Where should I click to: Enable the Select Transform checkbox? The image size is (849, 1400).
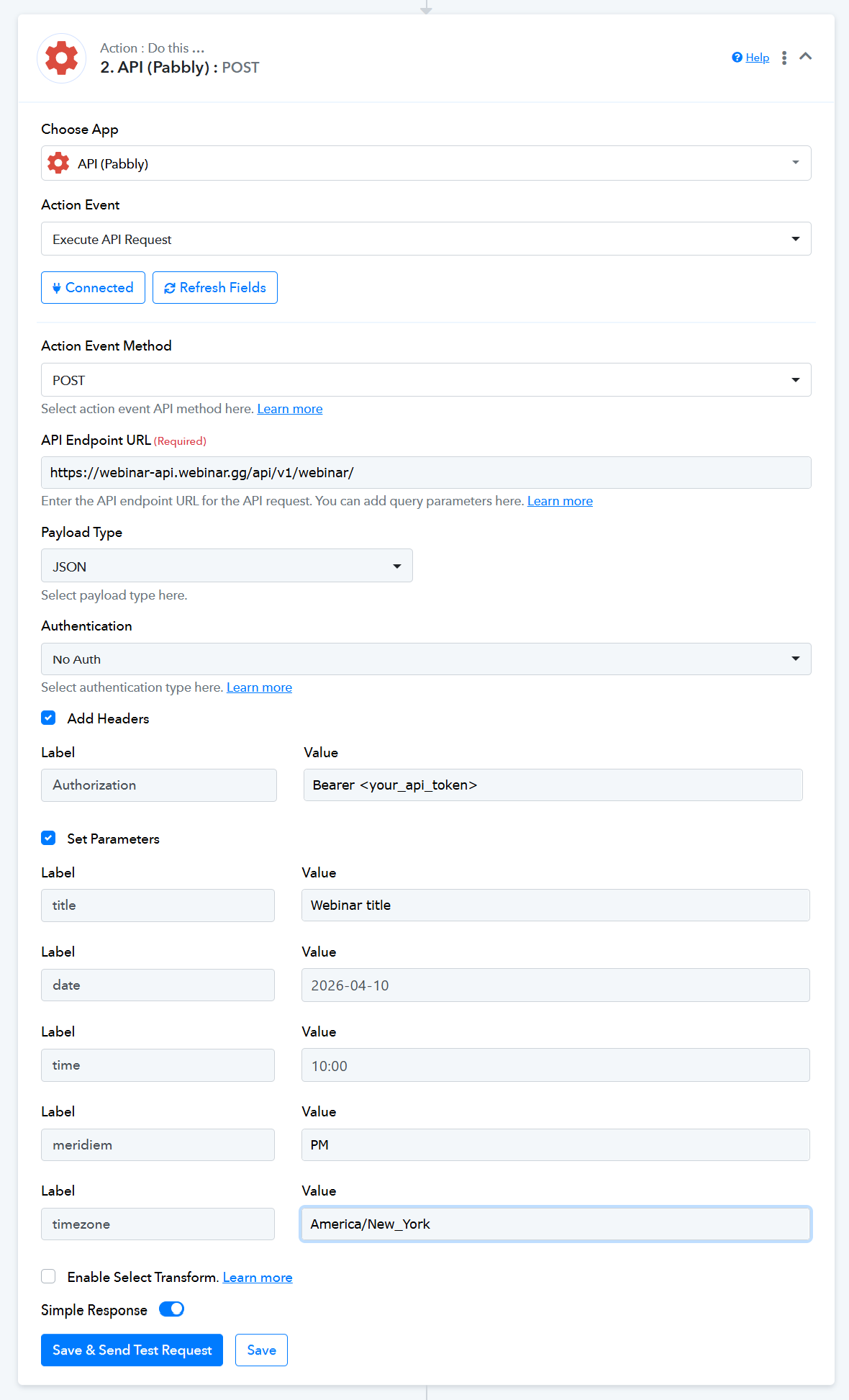click(x=48, y=1276)
